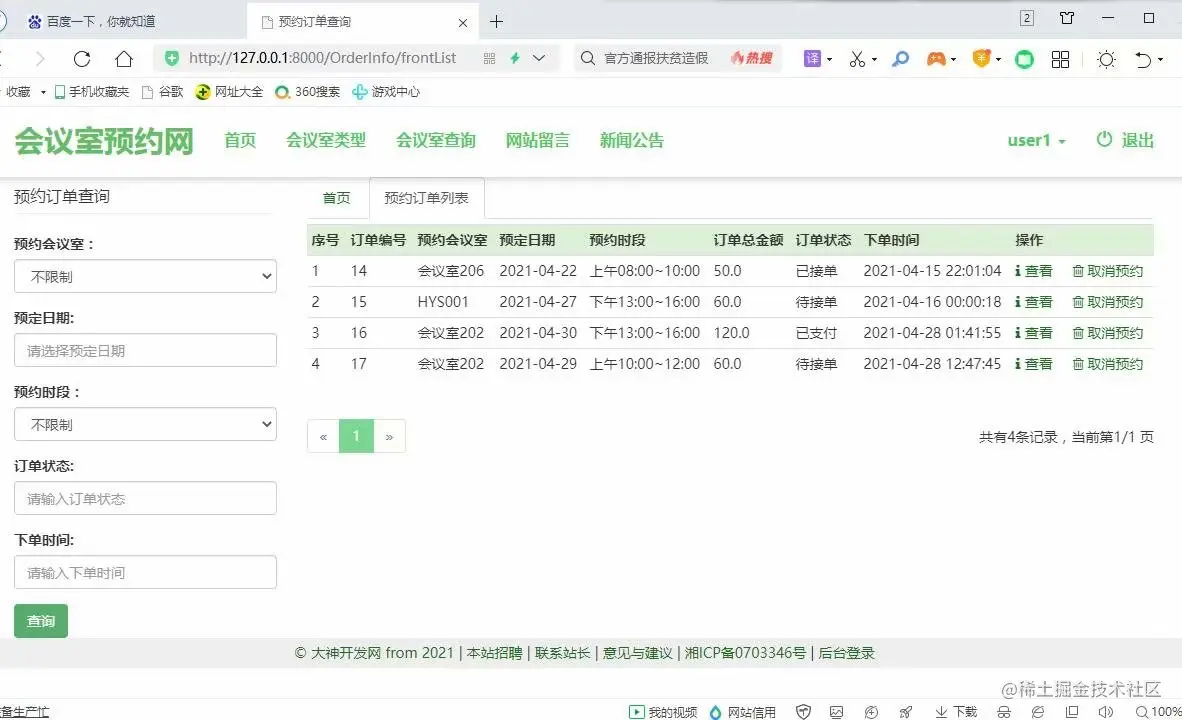Image resolution: width=1182 pixels, height=720 pixels.
Task: Open the 会议室查询 menu item
Action: pyautogui.click(x=436, y=140)
